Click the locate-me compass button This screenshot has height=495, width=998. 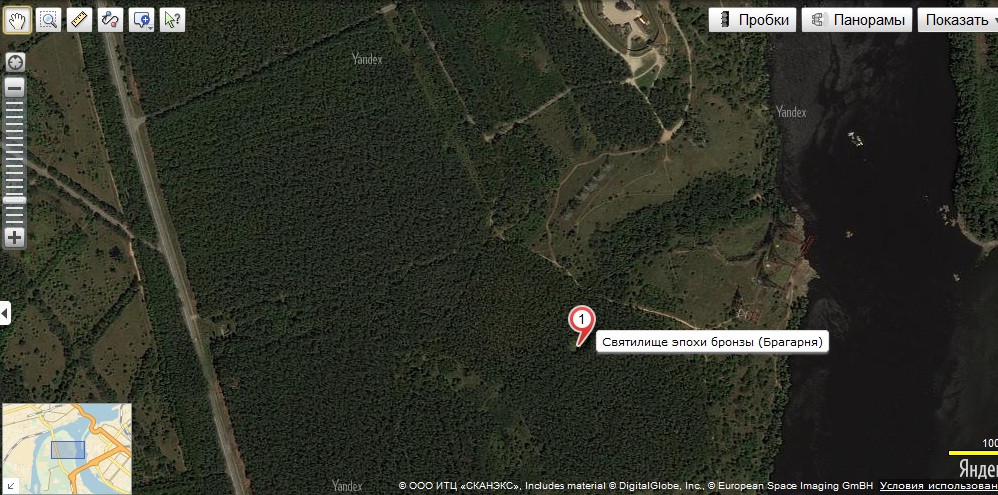point(15,62)
